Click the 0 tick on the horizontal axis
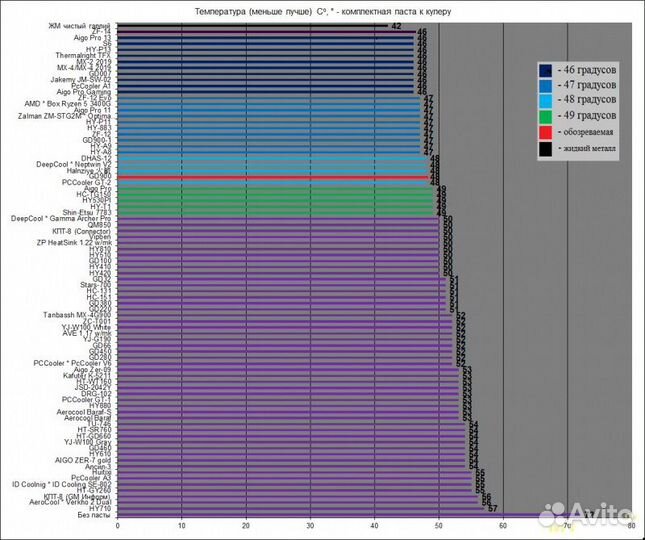This screenshot has width=645, height=540. pos(118,526)
